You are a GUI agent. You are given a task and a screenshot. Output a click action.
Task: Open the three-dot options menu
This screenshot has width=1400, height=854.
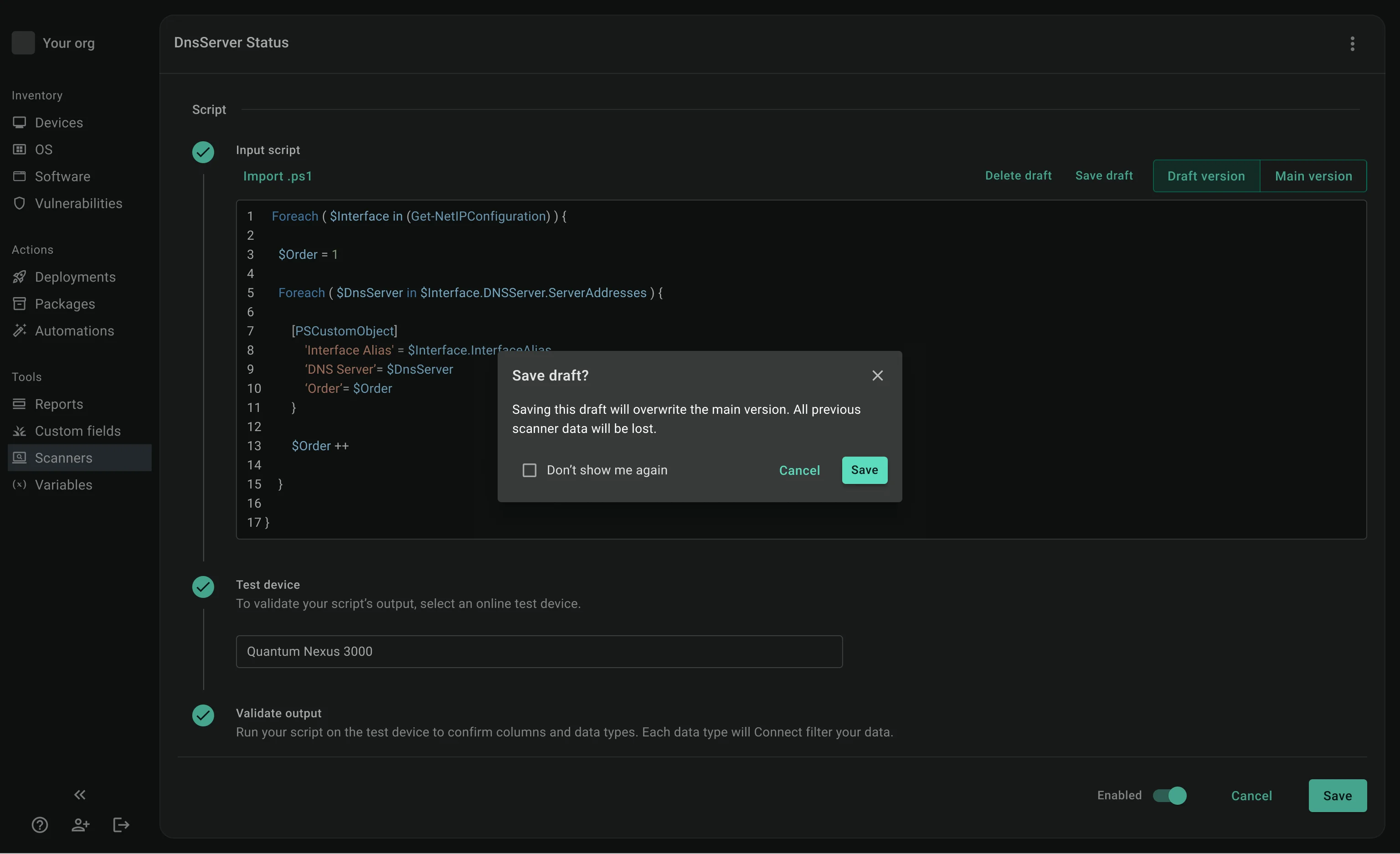(x=1352, y=44)
